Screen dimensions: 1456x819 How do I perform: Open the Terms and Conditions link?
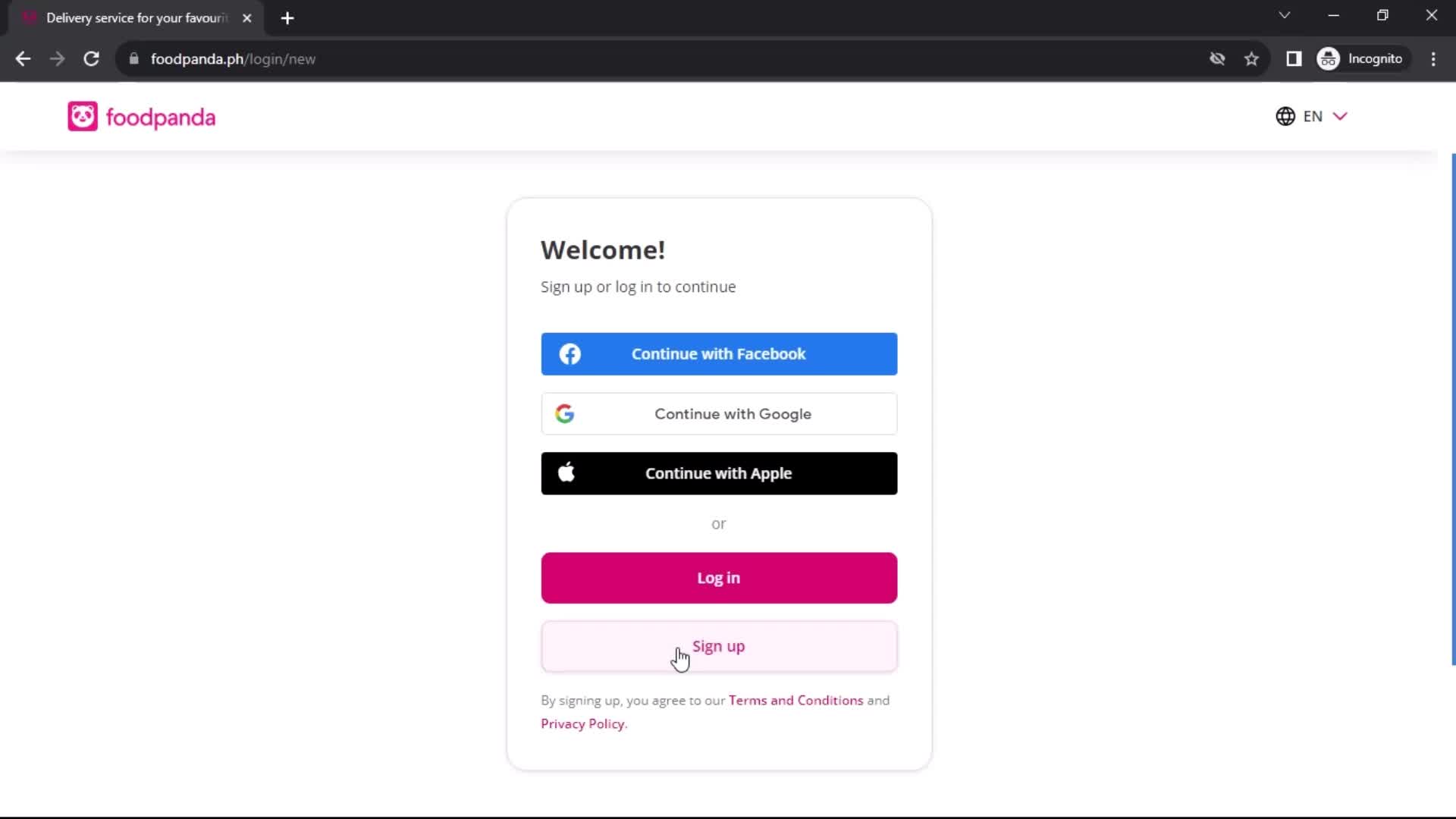pyautogui.click(x=795, y=700)
